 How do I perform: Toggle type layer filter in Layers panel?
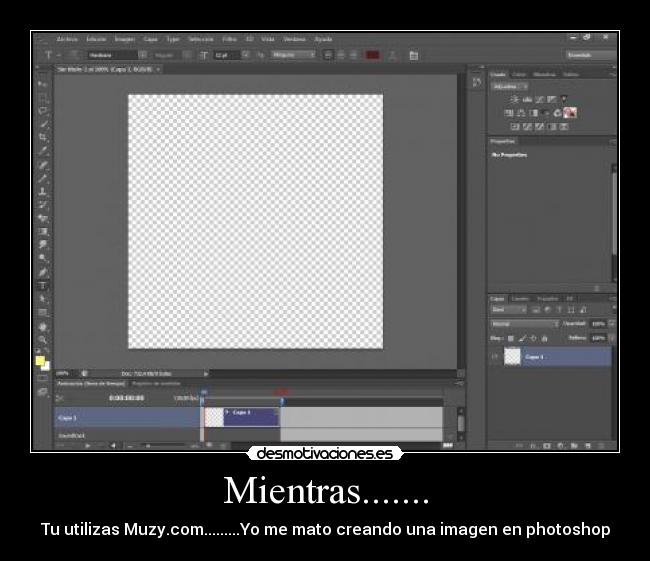[559, 310]
